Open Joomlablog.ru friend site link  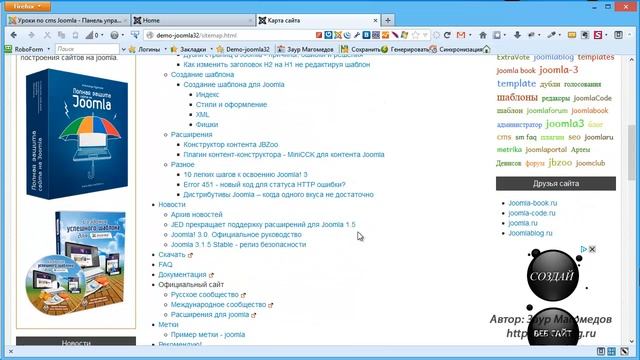530,233
